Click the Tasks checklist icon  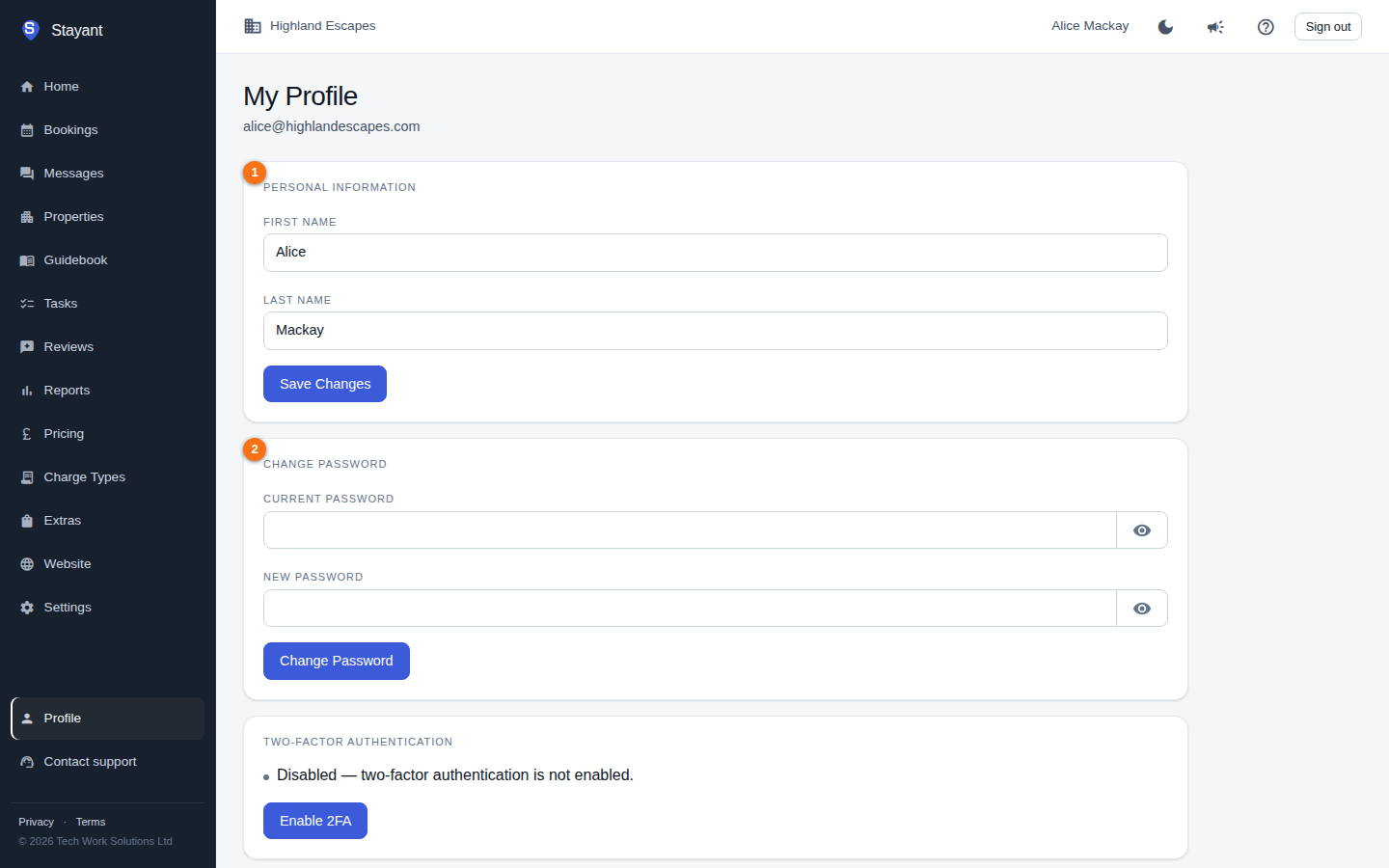click(x=27, y=304)
